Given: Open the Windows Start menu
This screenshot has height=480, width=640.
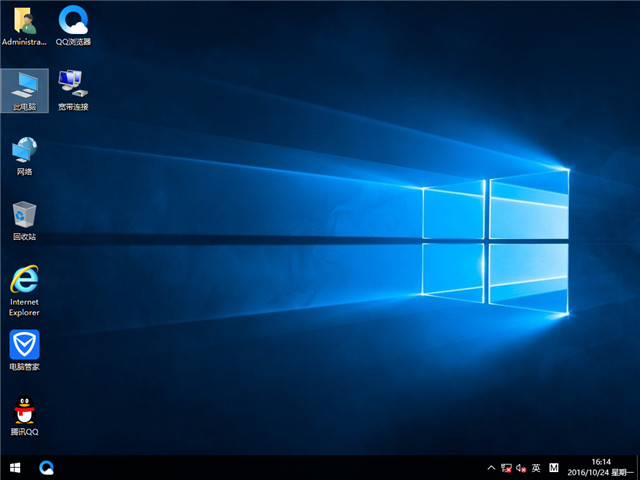Looking at the screenshot, I should pos(15,467).
